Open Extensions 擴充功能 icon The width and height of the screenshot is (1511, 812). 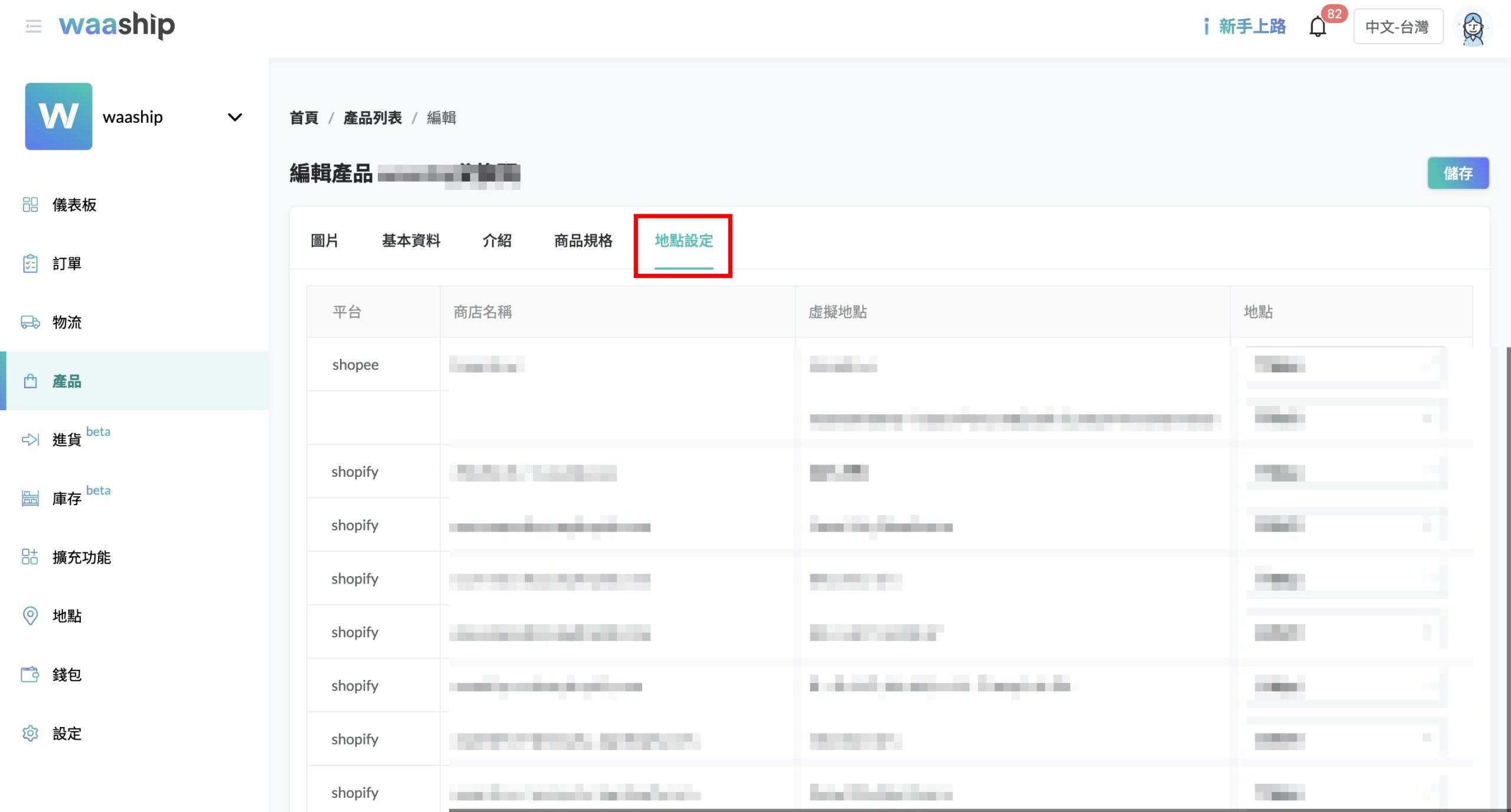coord(30,557)
